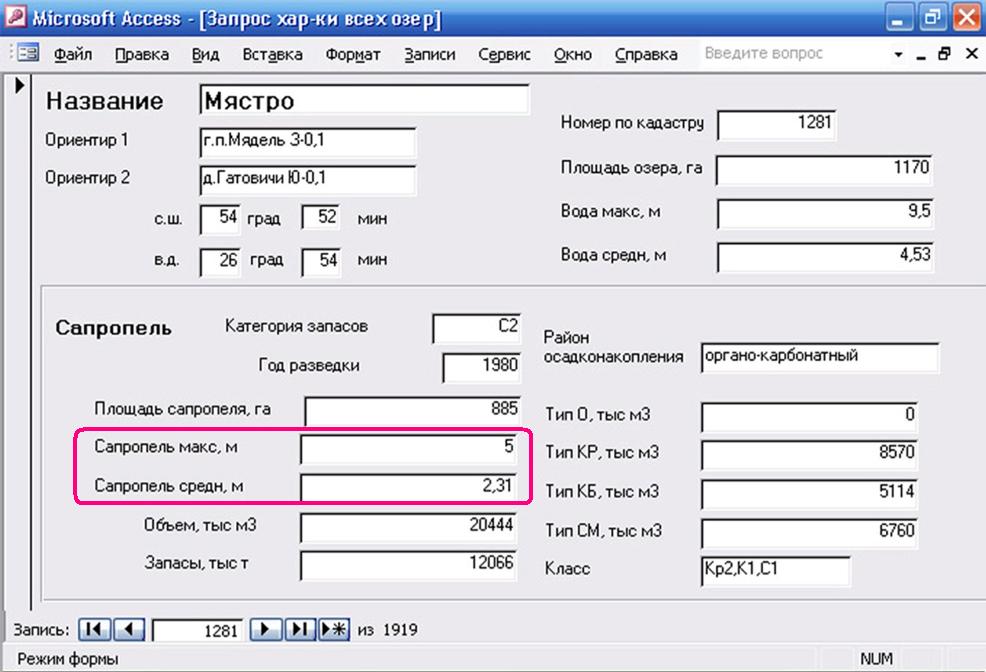Click the Год разведки field 1980
This screenshot has height=672, width=986.
click(x=482, y=366)
